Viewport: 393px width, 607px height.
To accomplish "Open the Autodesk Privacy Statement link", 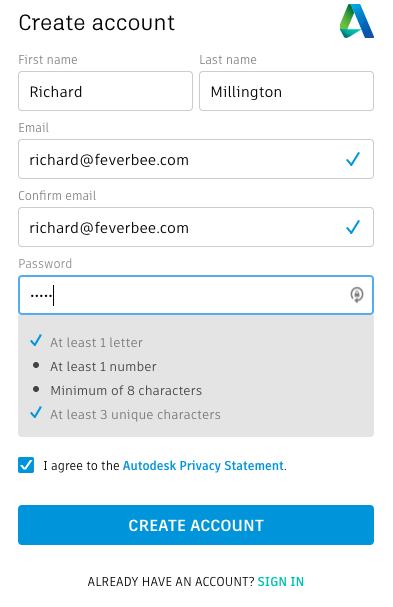I will (x=203, y=465).
